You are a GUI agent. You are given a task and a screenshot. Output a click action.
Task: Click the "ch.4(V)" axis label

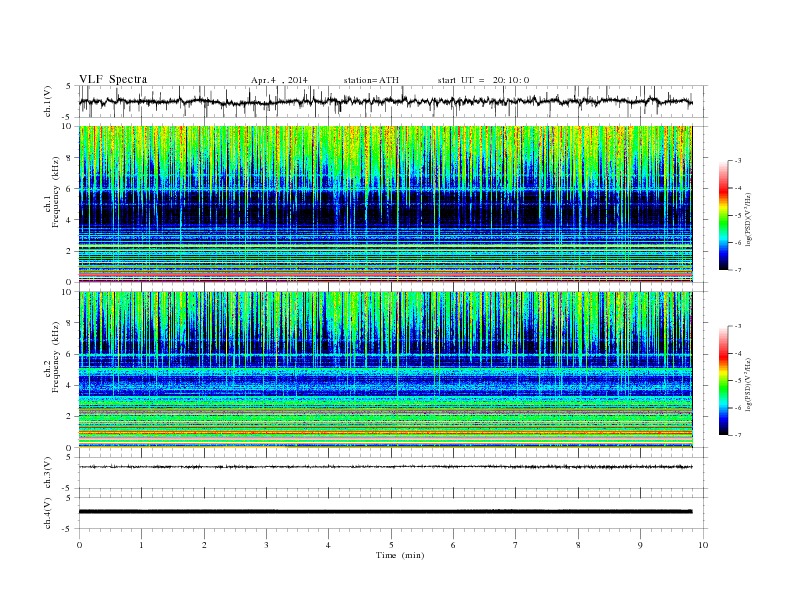point(48,513)
